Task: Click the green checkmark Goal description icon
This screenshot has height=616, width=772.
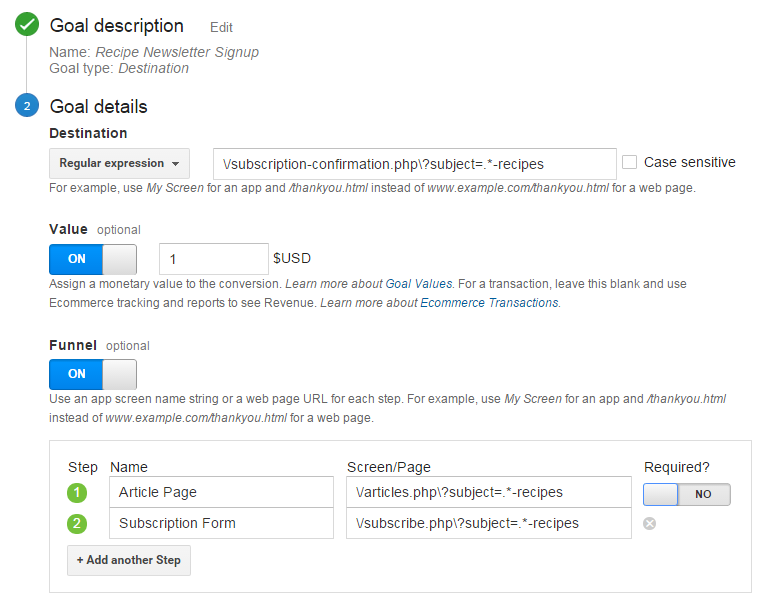Action: pyautogui.click(x=27, y=25)
